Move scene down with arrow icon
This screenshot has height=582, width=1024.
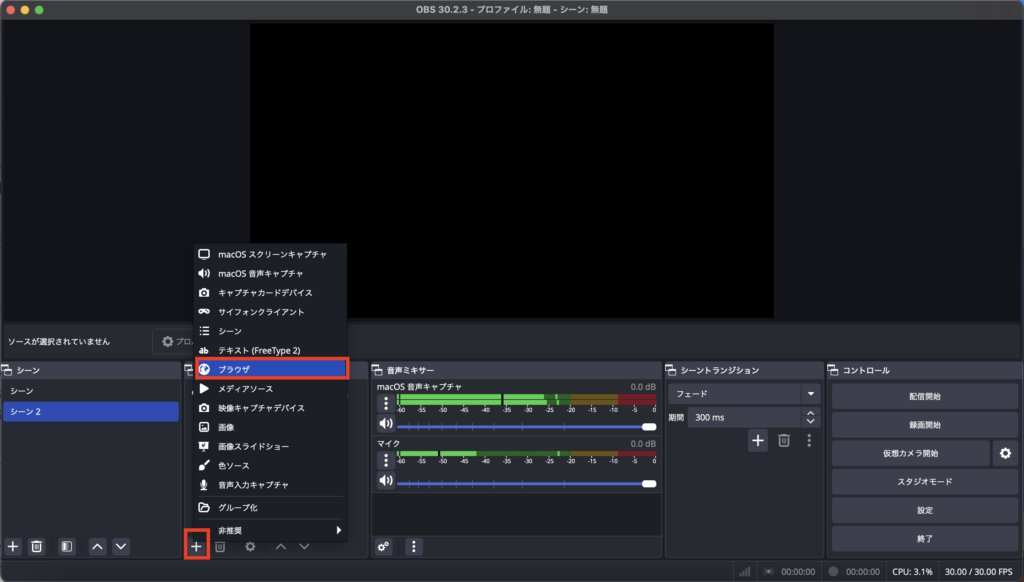(x=121, y=547)
